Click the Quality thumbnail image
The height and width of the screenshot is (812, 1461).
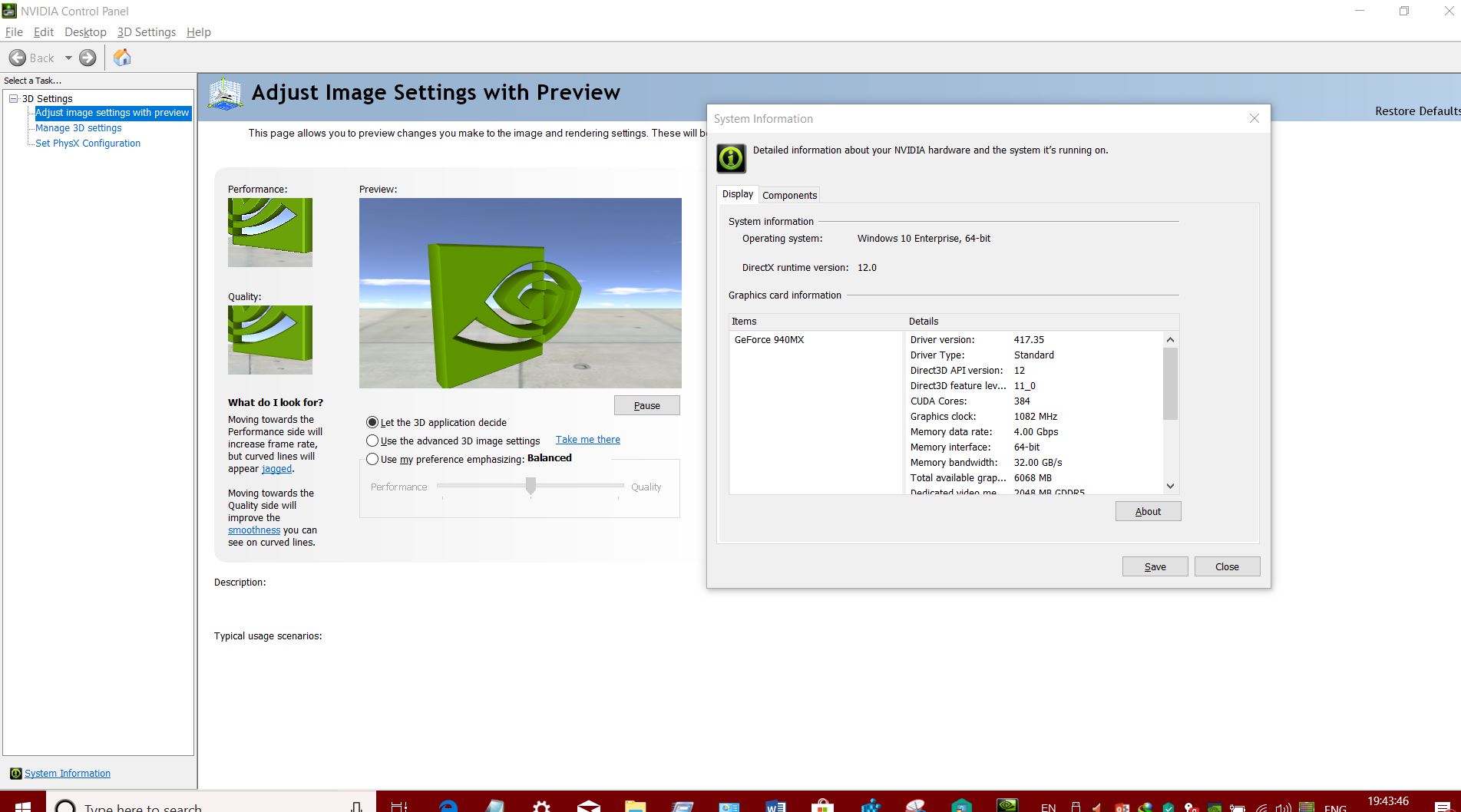click(x=270, y=340)
